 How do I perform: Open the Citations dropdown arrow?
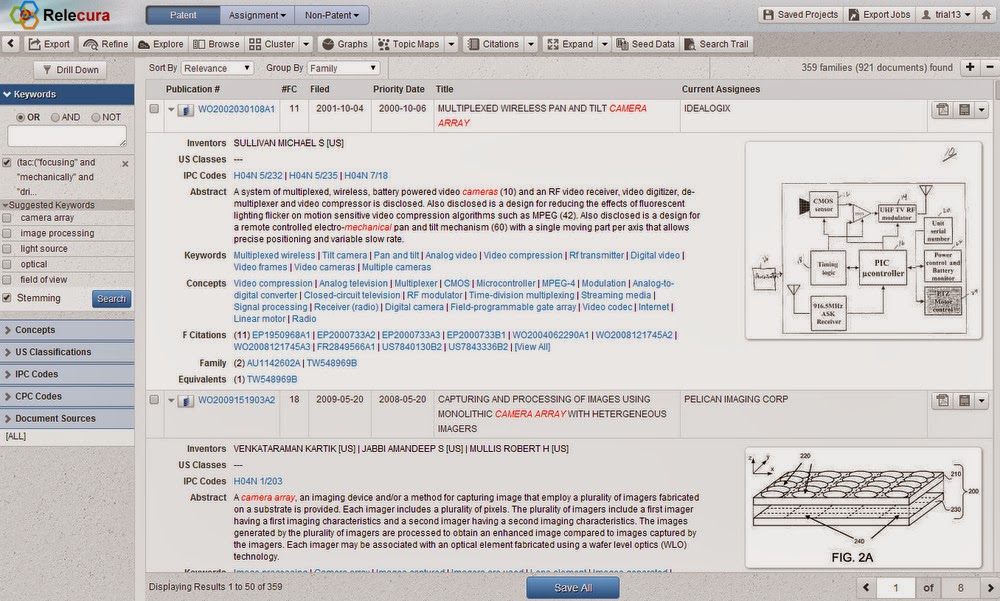tap(531, 44)
